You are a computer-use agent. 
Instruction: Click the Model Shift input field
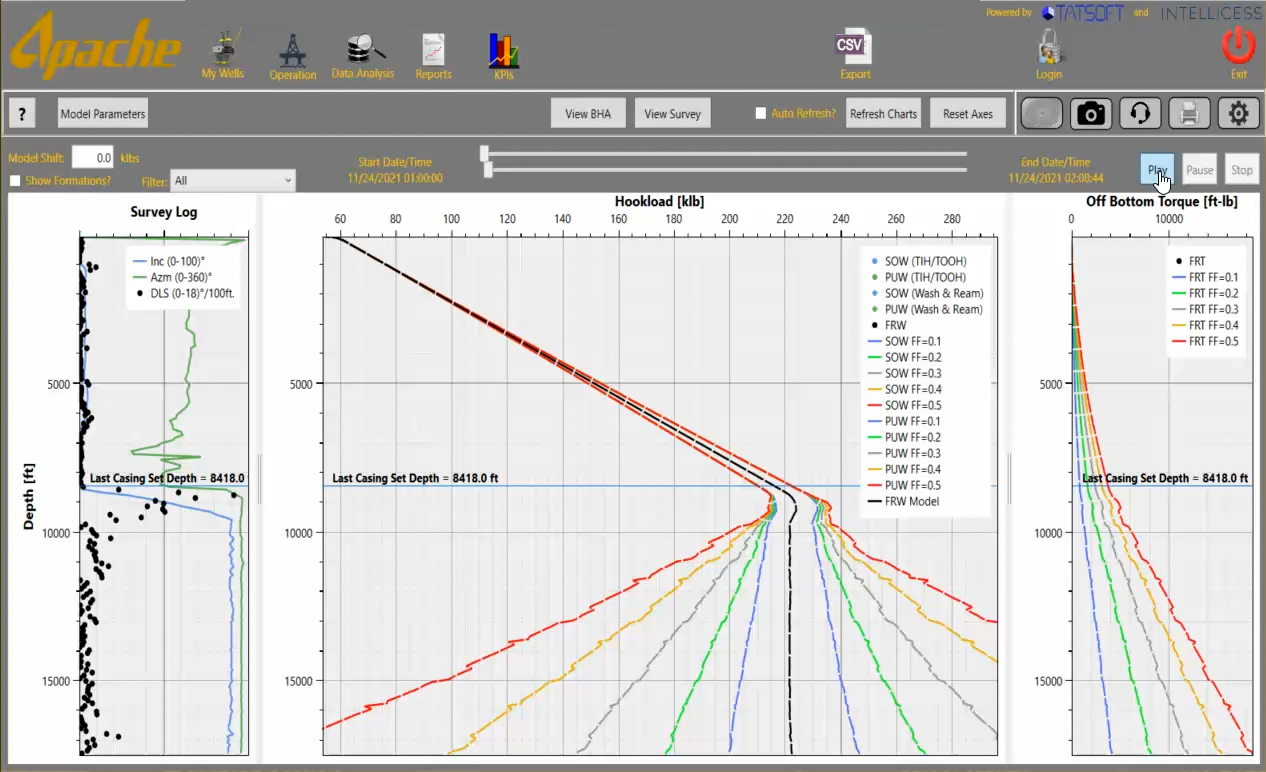click(93, 158)
